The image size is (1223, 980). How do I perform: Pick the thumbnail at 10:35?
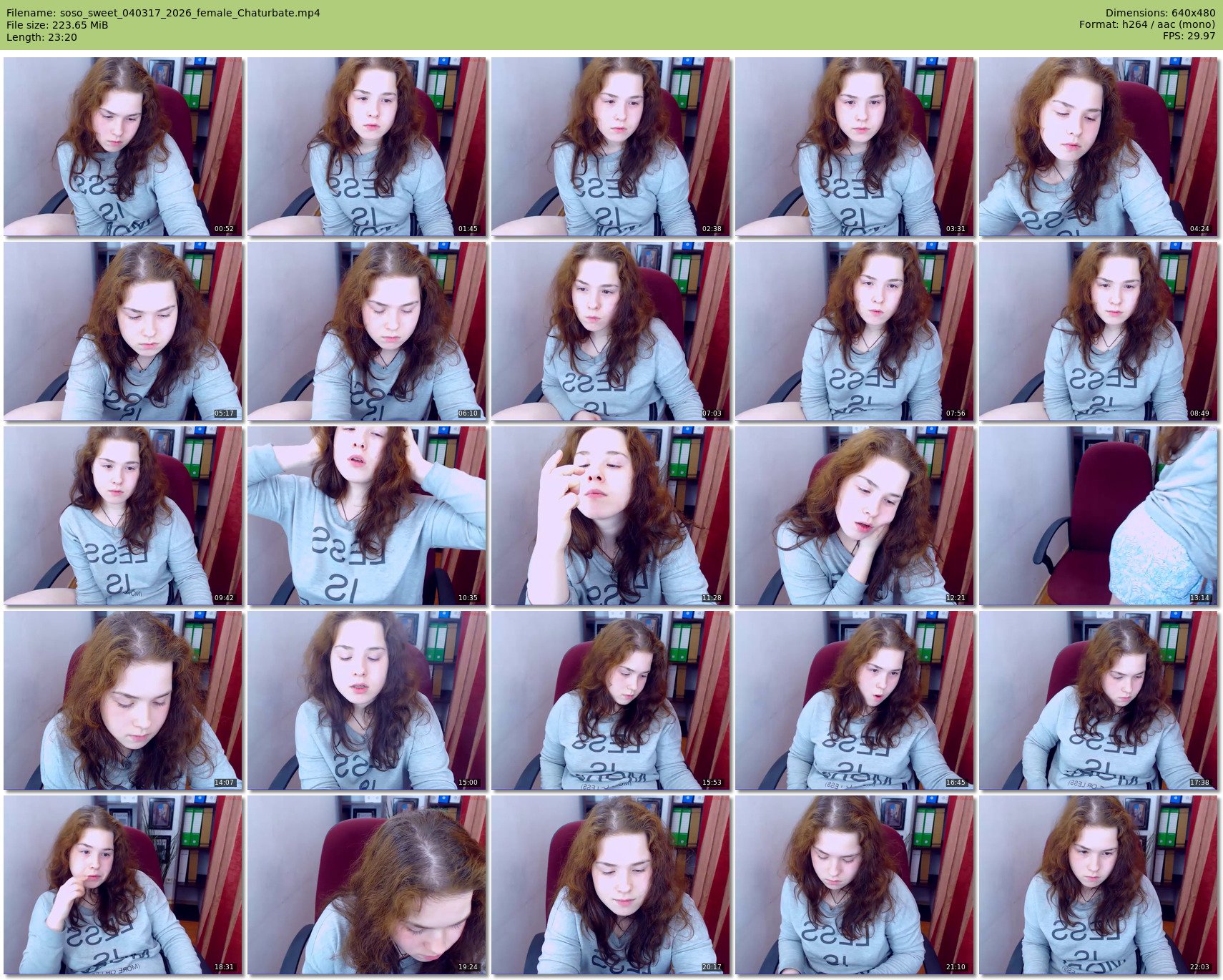(x=367, y=516)
